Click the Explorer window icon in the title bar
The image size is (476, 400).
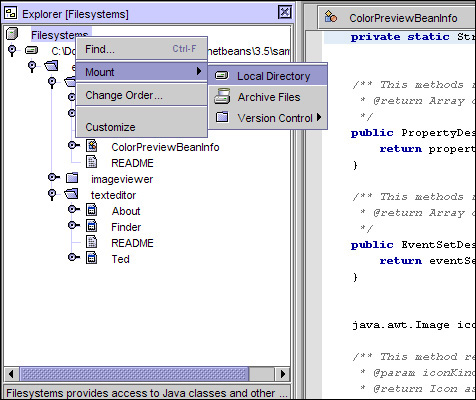pos(11,13)
